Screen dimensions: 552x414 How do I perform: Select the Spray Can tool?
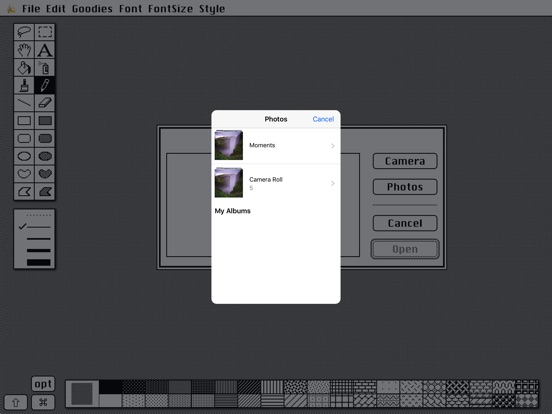point(45,68)
